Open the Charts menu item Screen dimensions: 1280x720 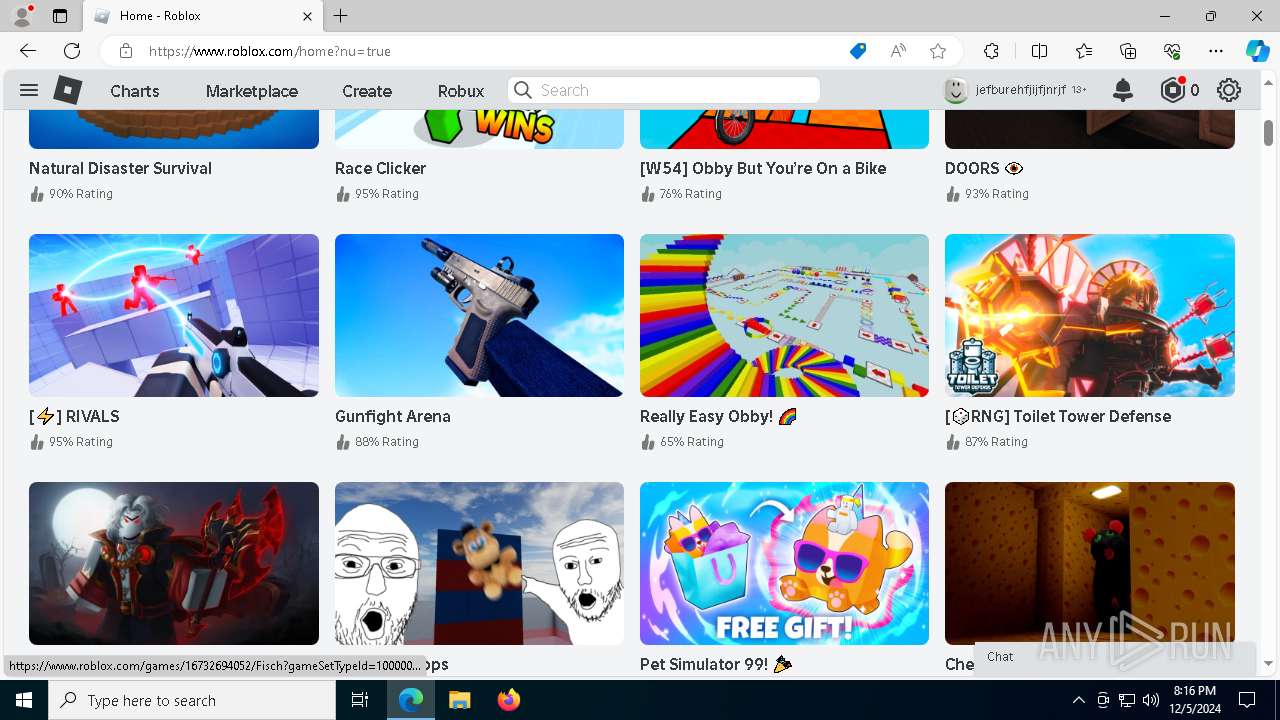[135, 91]
